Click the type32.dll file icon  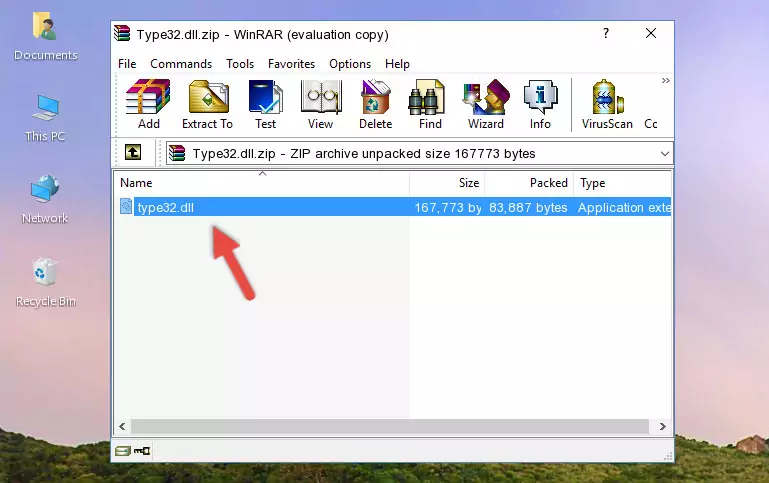tap(126, 206)
